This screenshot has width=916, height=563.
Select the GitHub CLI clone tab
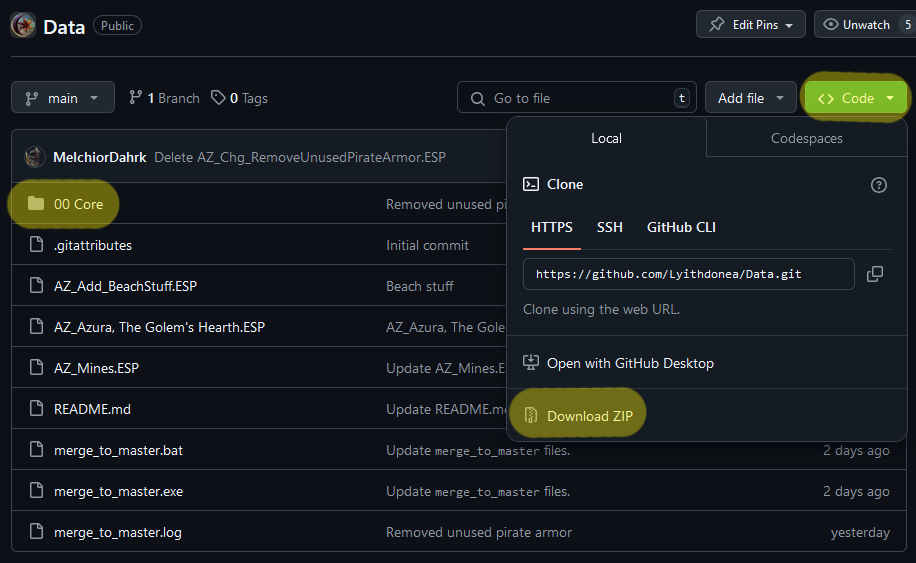coord(681,227)
